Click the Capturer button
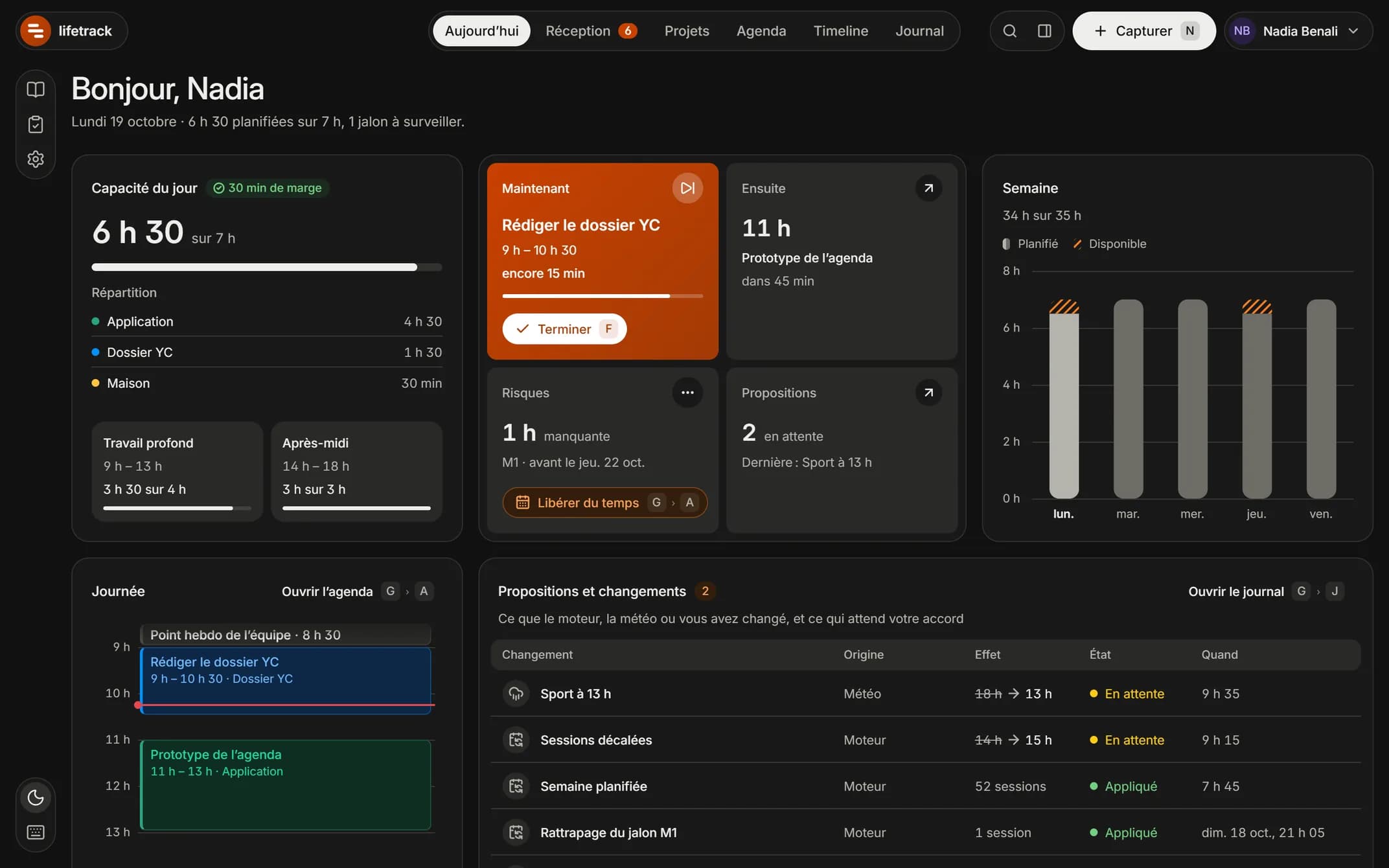The width and height of the screenshot is (1389, 868). tap(1144, 31)
